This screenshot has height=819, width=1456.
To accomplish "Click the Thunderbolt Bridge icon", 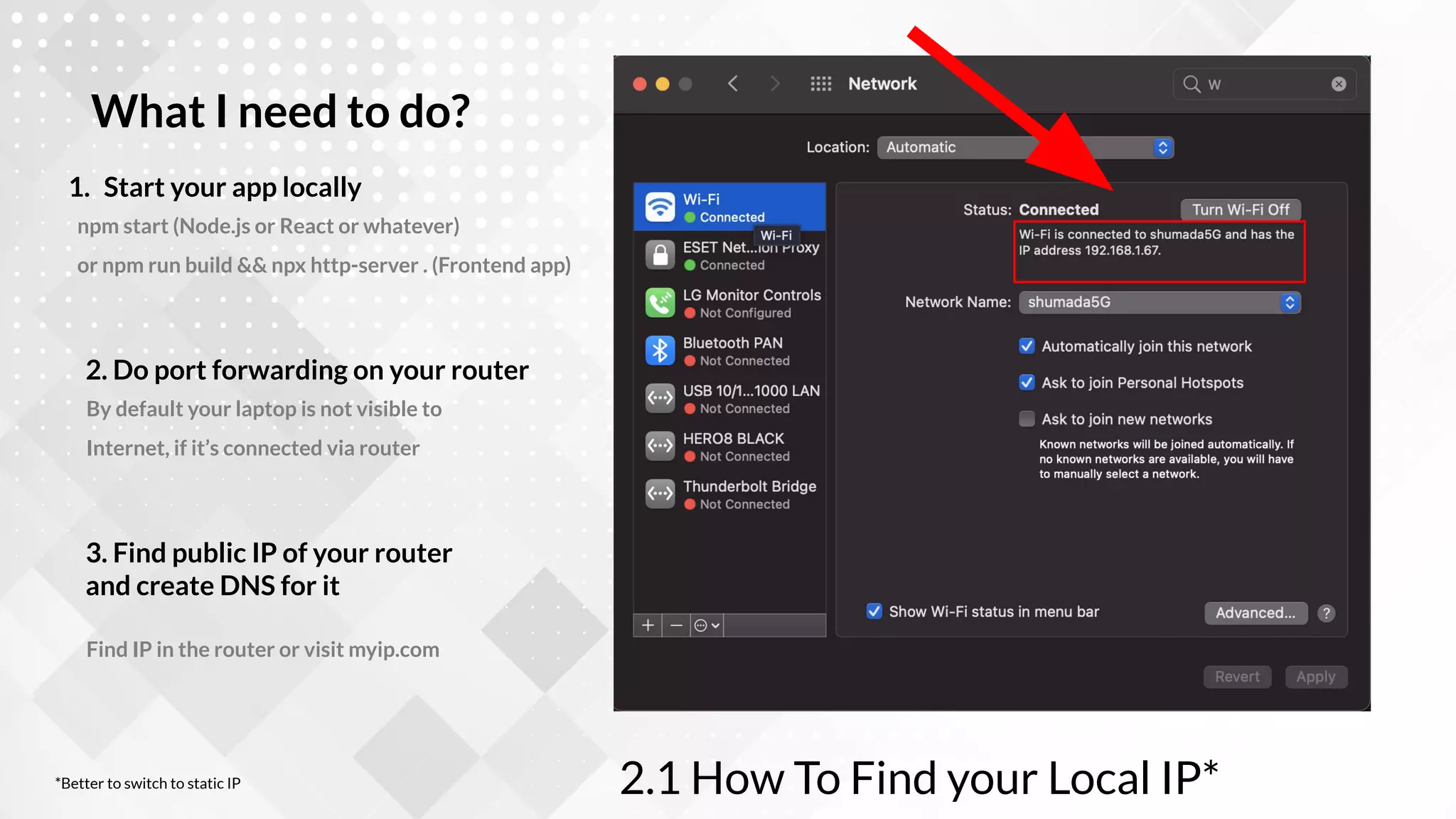I will [x=660, y=493].
